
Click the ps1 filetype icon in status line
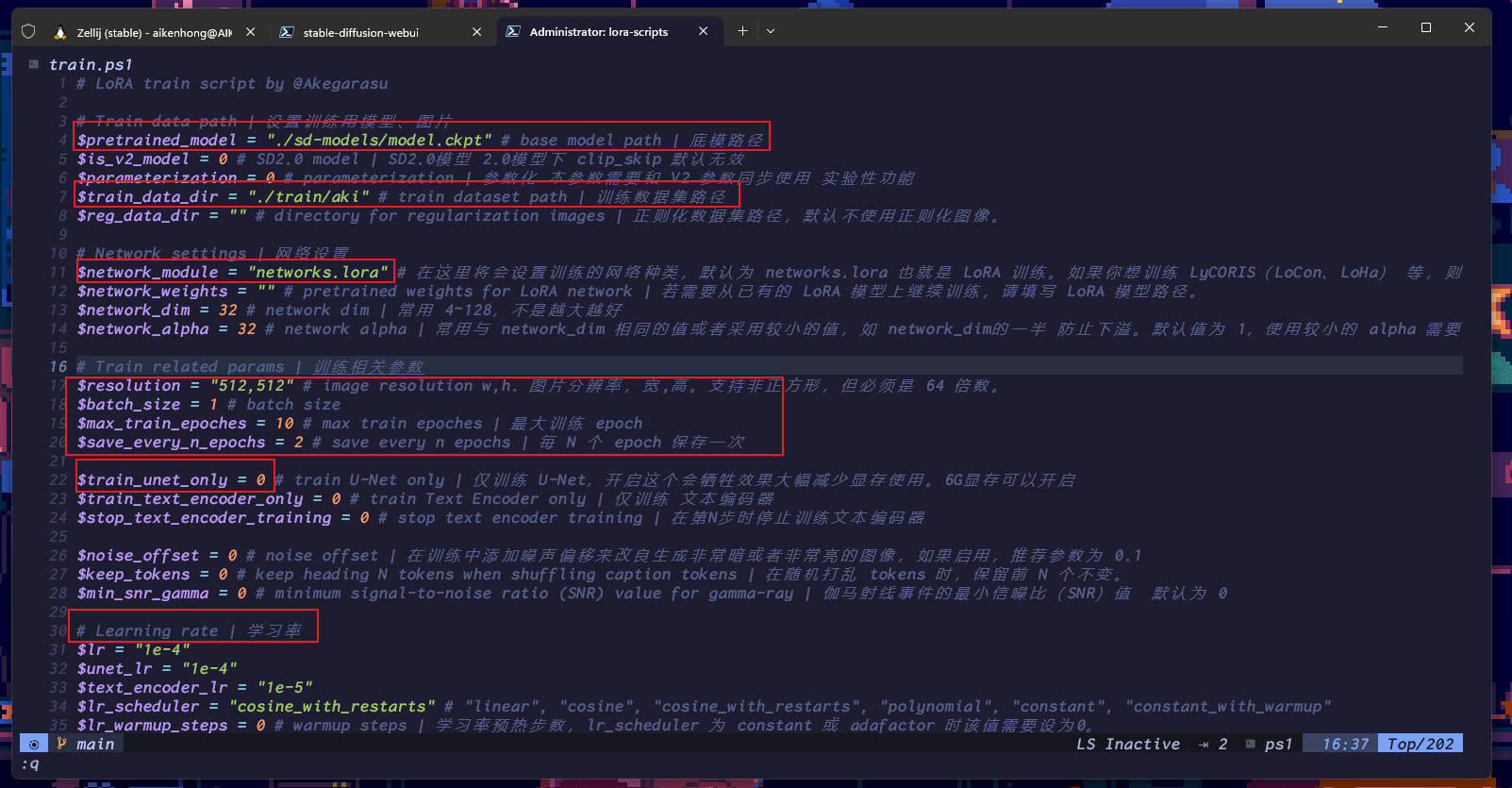point(1251,744)
